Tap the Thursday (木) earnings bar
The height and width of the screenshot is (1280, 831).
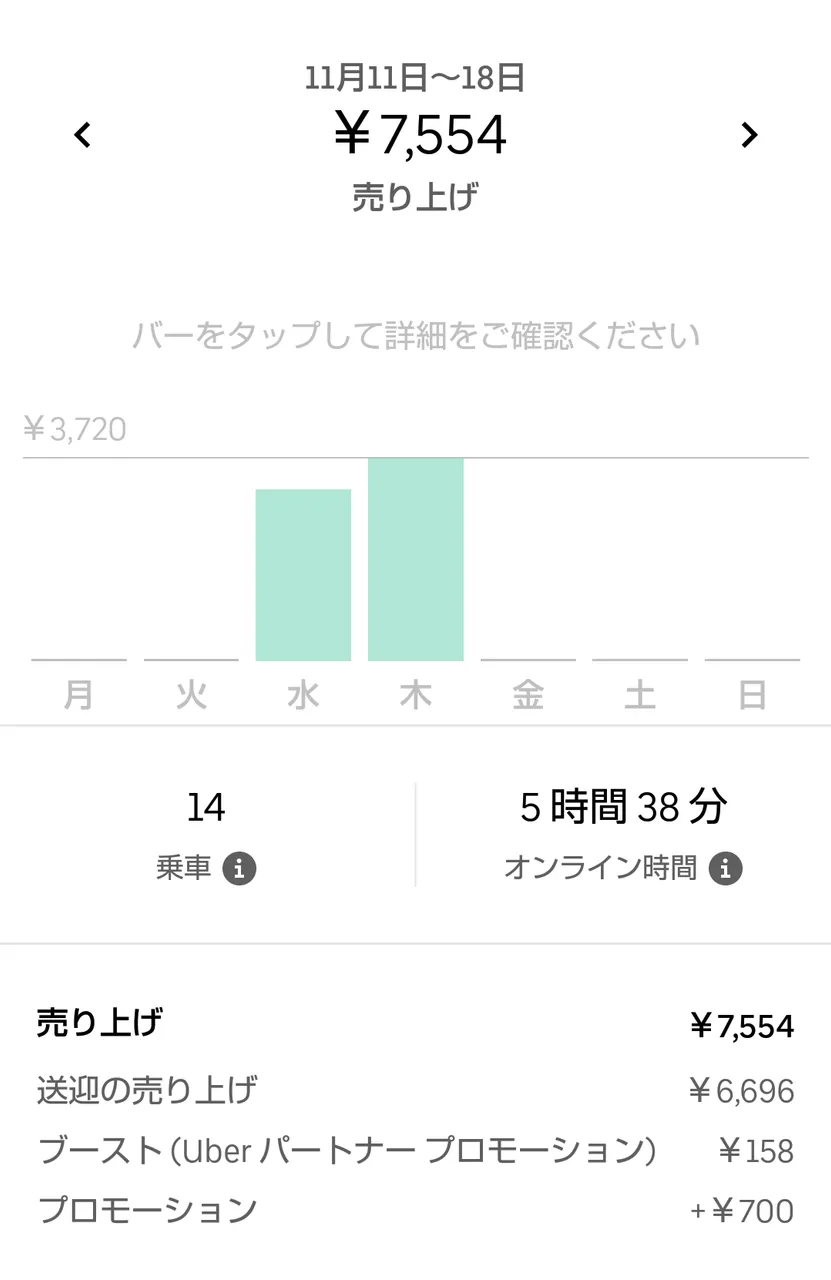pyautogui.click(x=415, y=560)
